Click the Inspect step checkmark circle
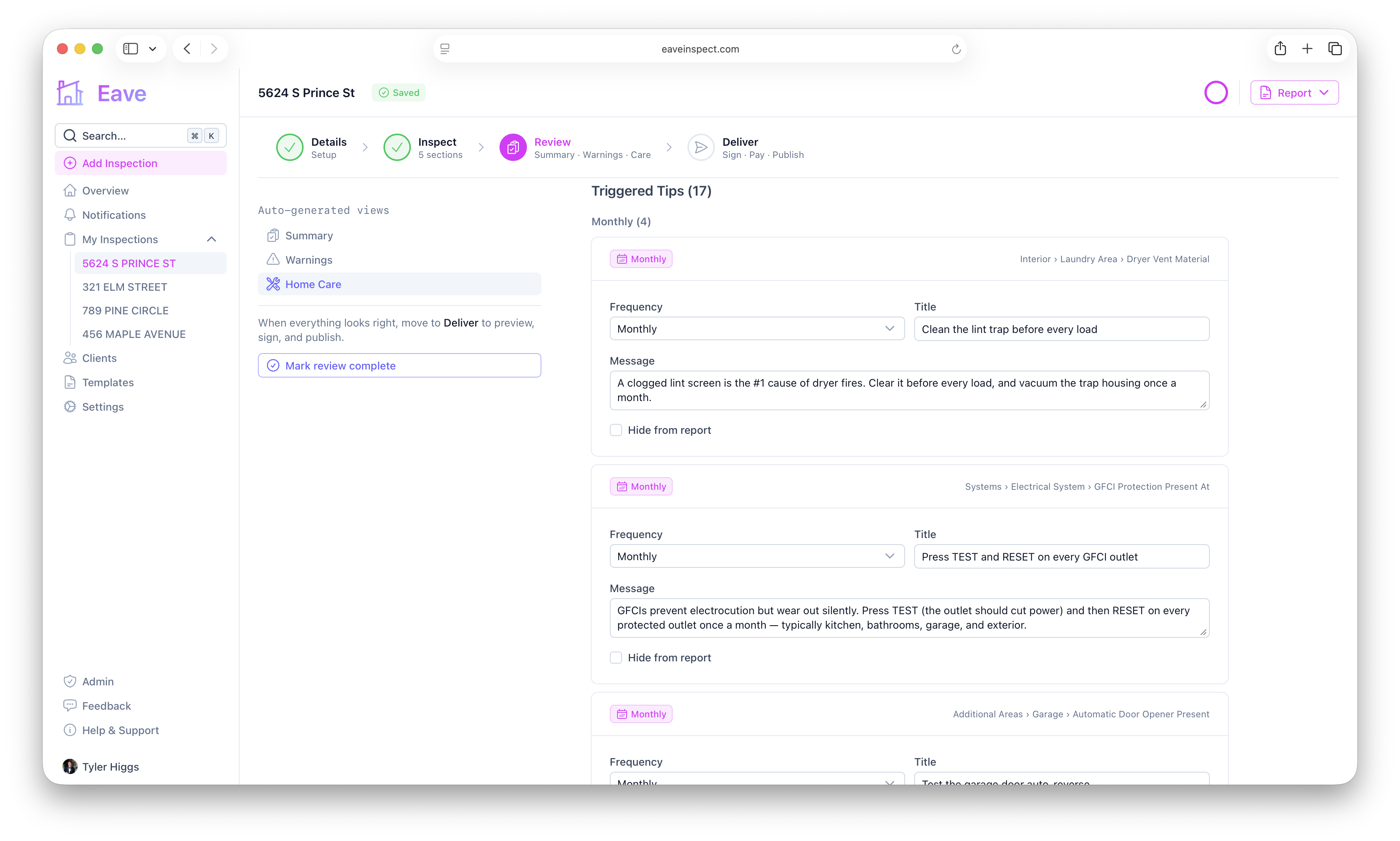The image size is (1400, 841). point(396,147)
